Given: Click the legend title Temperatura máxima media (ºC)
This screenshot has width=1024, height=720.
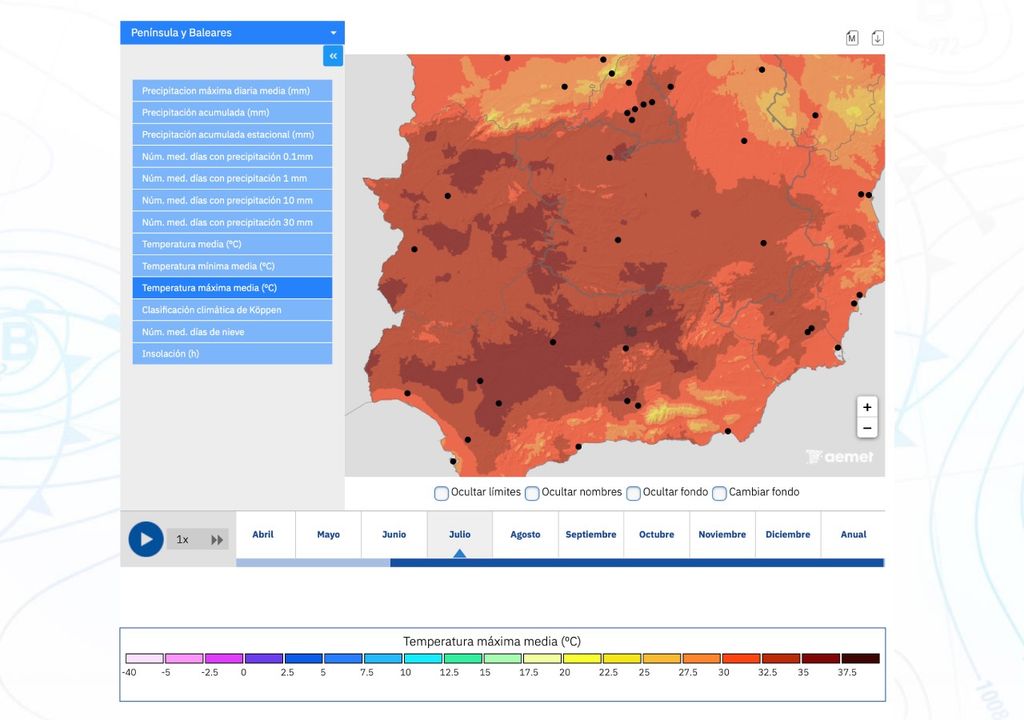Looking at the screenshot, I should tap(492, 642).
